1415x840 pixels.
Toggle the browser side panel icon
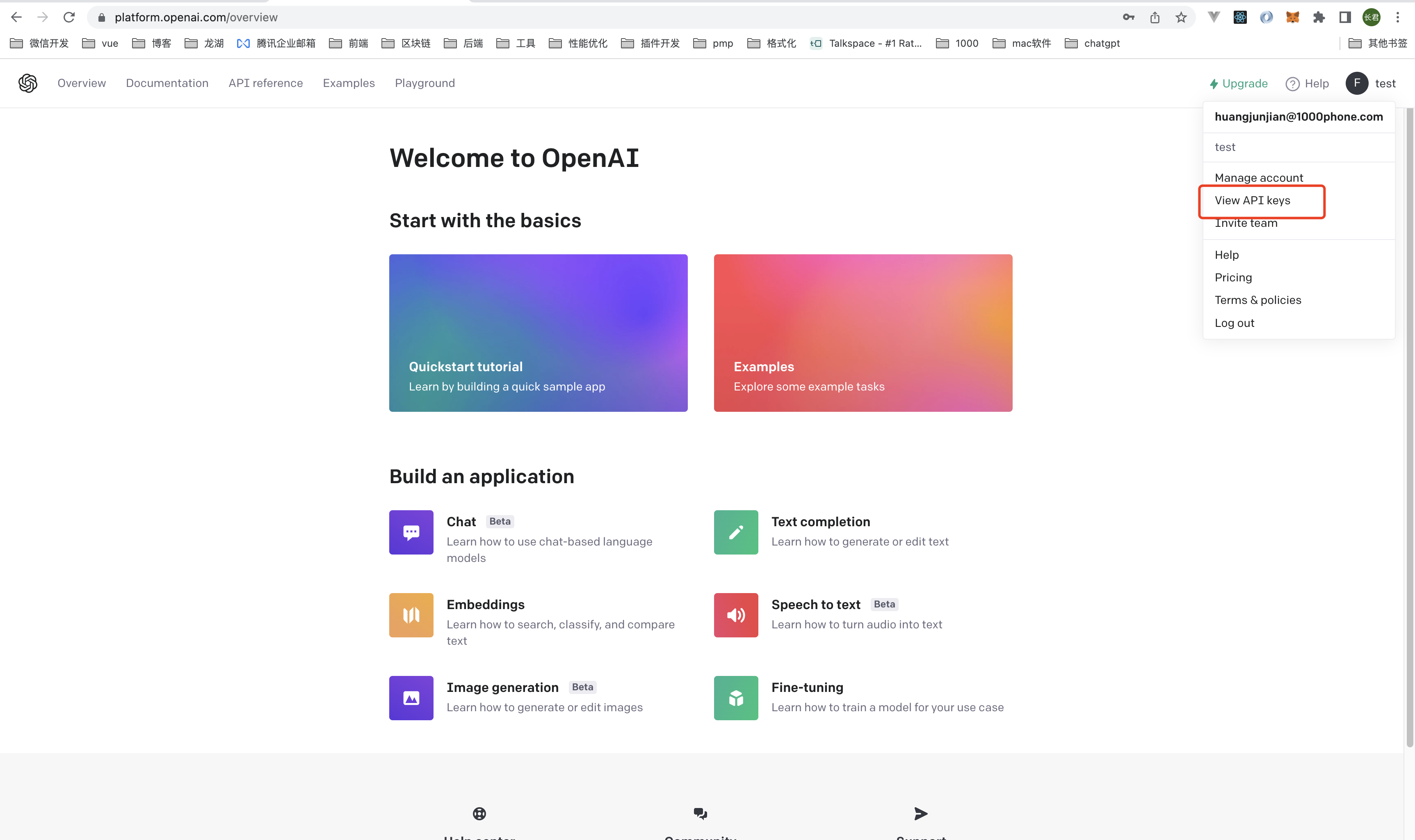(x=1345, y=18)
